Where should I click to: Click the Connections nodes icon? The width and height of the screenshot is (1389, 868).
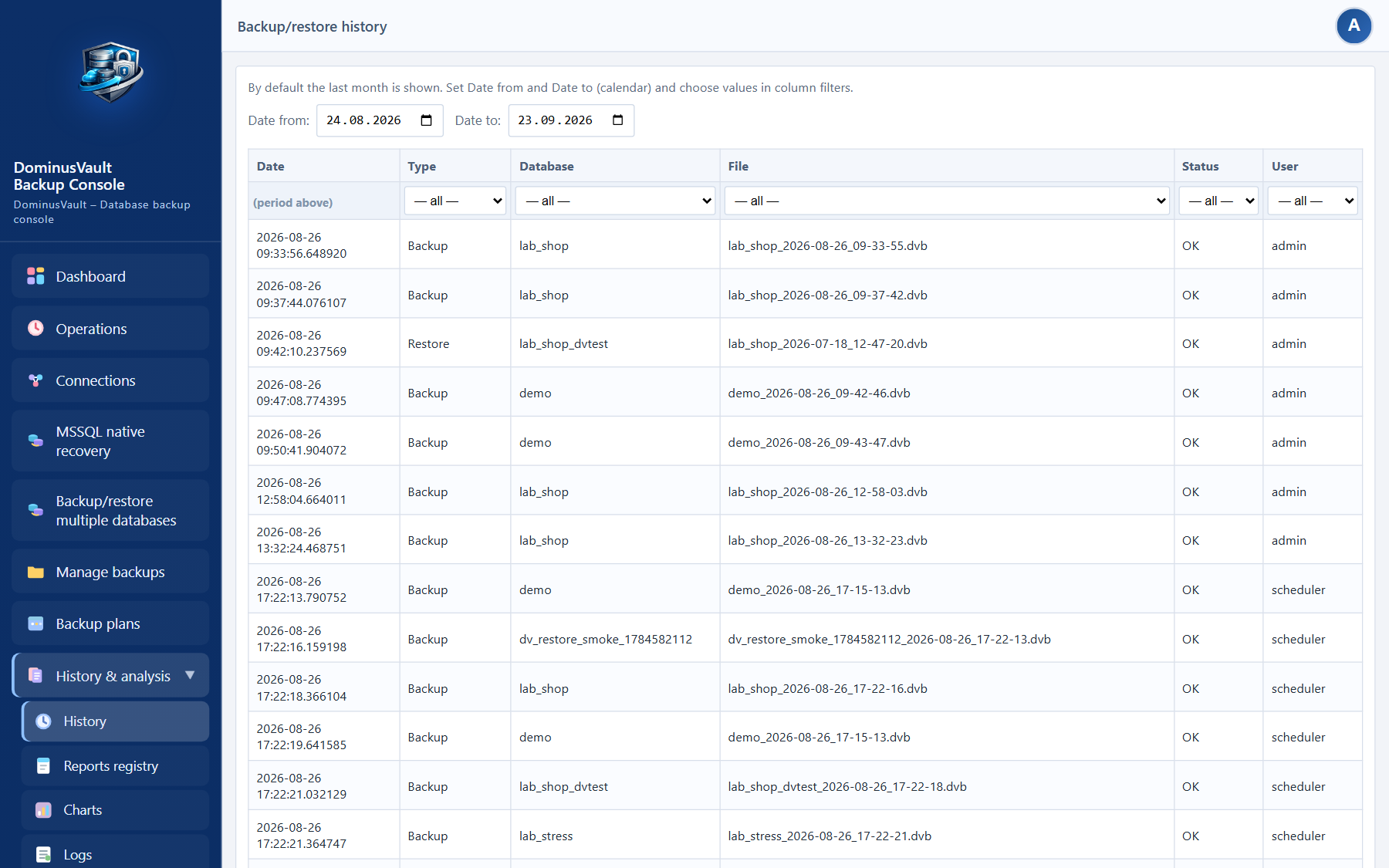coord(35,380)
